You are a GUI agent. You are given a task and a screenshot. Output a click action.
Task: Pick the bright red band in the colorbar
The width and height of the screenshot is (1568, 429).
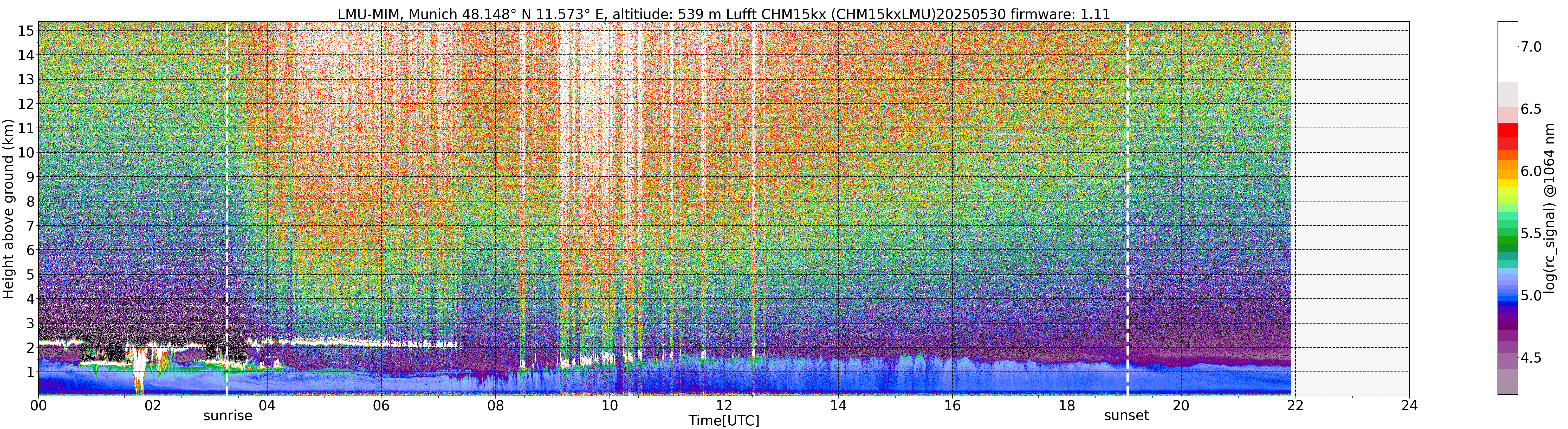click(1507, 130)
